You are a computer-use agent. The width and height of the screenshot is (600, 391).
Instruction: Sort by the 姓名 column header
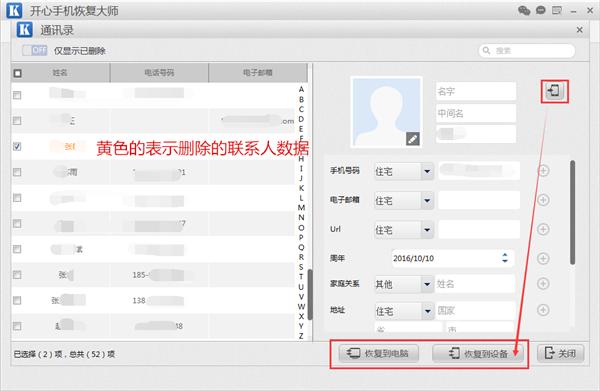point(60,73)
